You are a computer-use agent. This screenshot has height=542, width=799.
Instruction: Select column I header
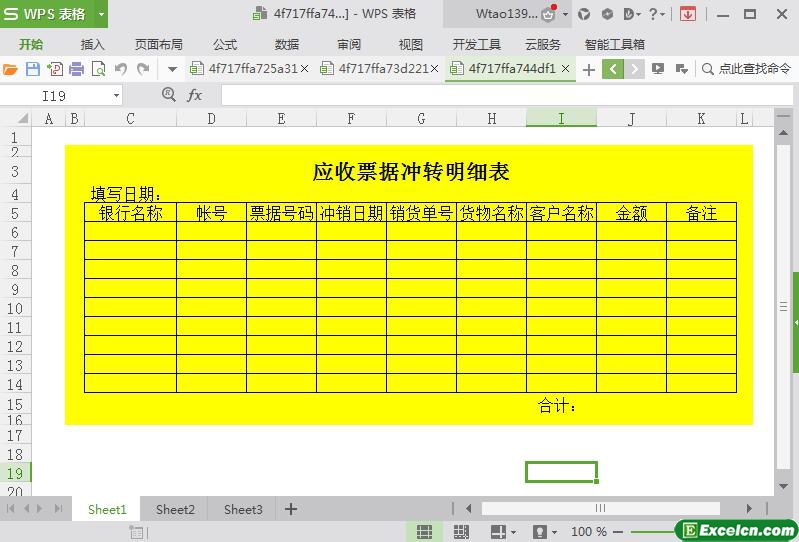pos(561,119)
